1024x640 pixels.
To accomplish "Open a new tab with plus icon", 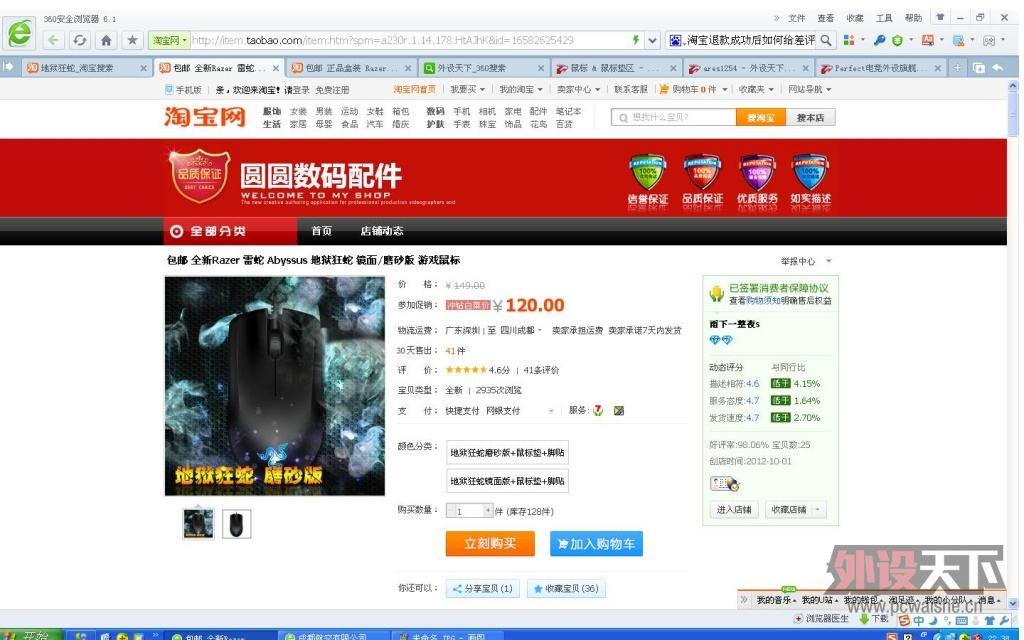I will point(957,67).
